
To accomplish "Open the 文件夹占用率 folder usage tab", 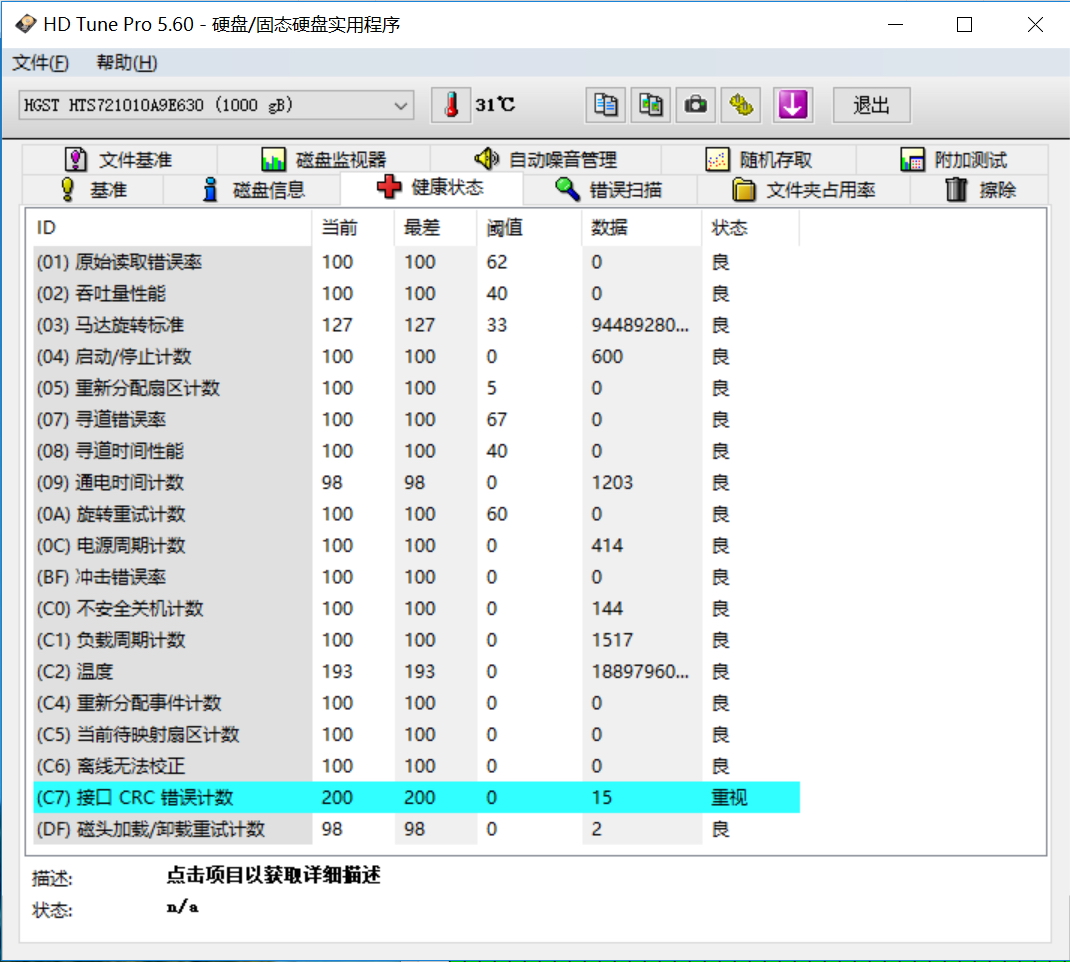I will pyautogui.click(x=804, y=190).
